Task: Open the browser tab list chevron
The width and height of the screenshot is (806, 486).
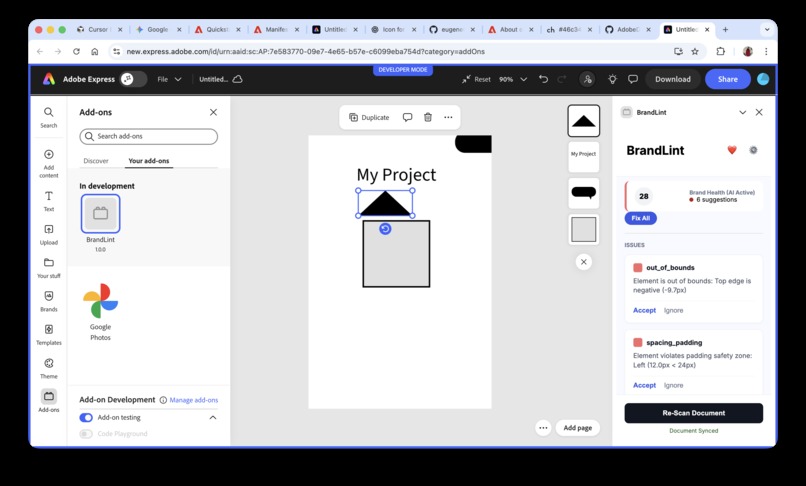Action: pyautogui.click(x=766, y=30)
